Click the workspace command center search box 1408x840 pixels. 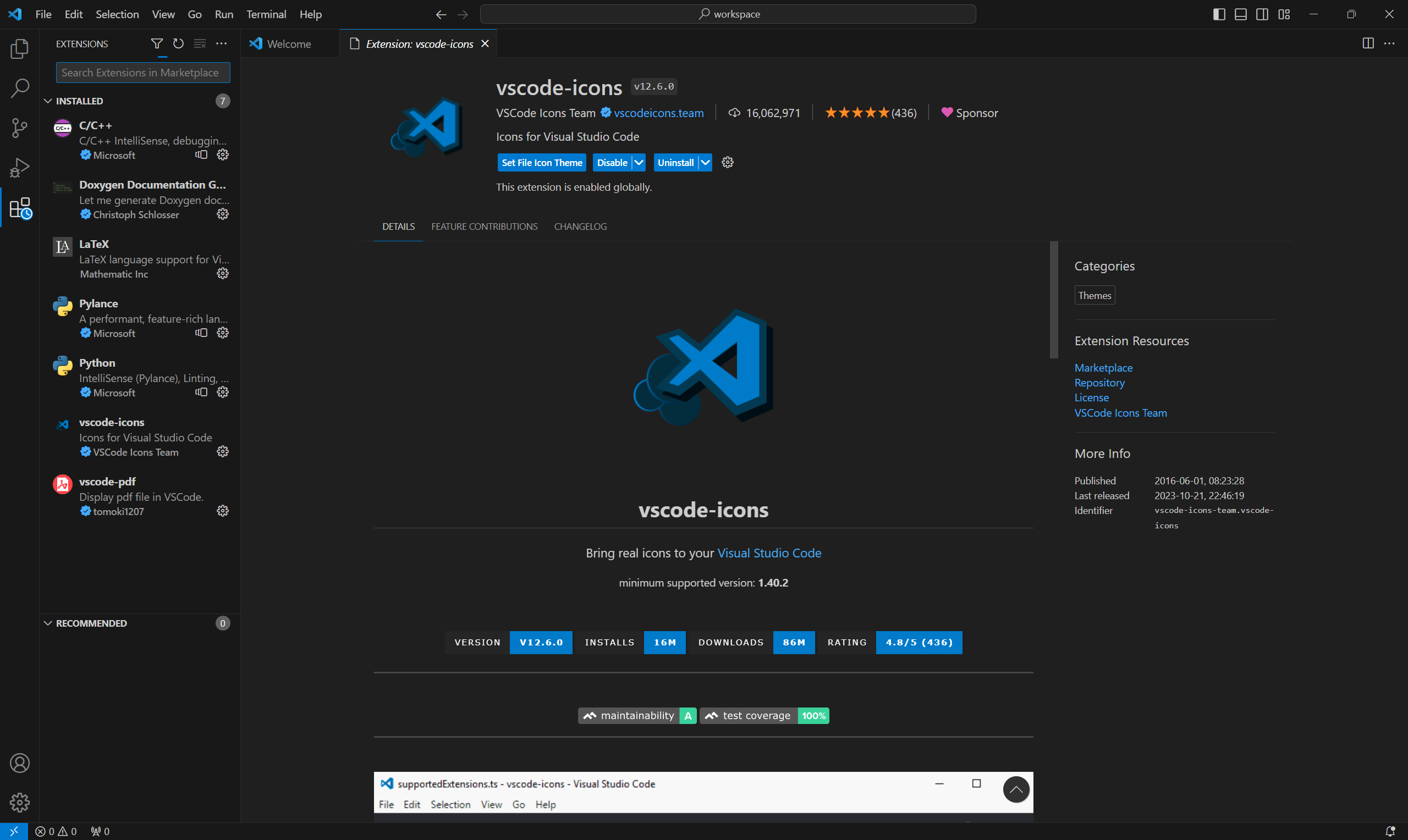pyautogui.click(x=728, y=14)
